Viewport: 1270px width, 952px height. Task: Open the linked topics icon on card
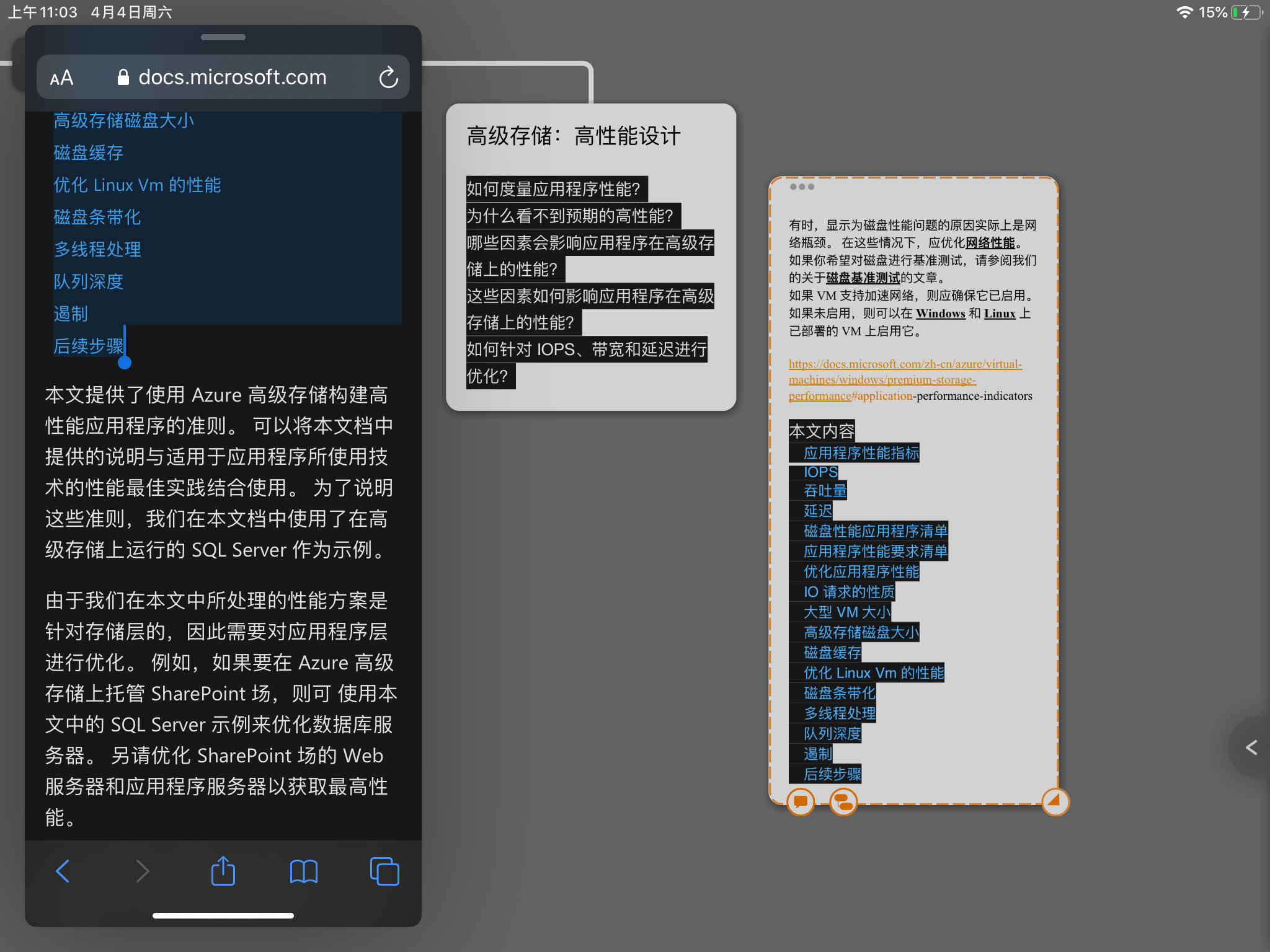(843, 801)
